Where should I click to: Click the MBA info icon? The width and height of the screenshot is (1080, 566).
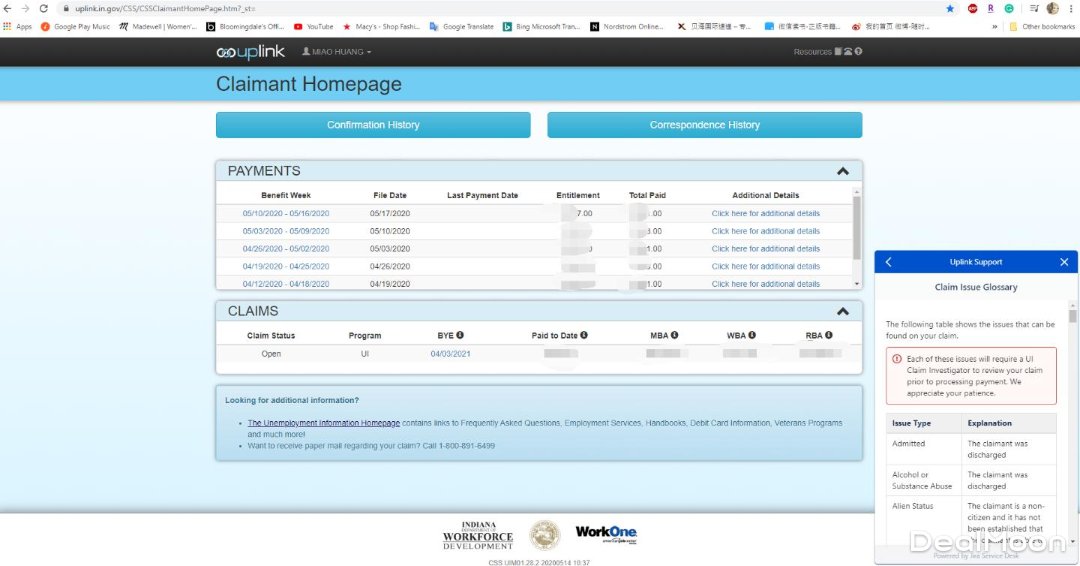coord(675,336)
